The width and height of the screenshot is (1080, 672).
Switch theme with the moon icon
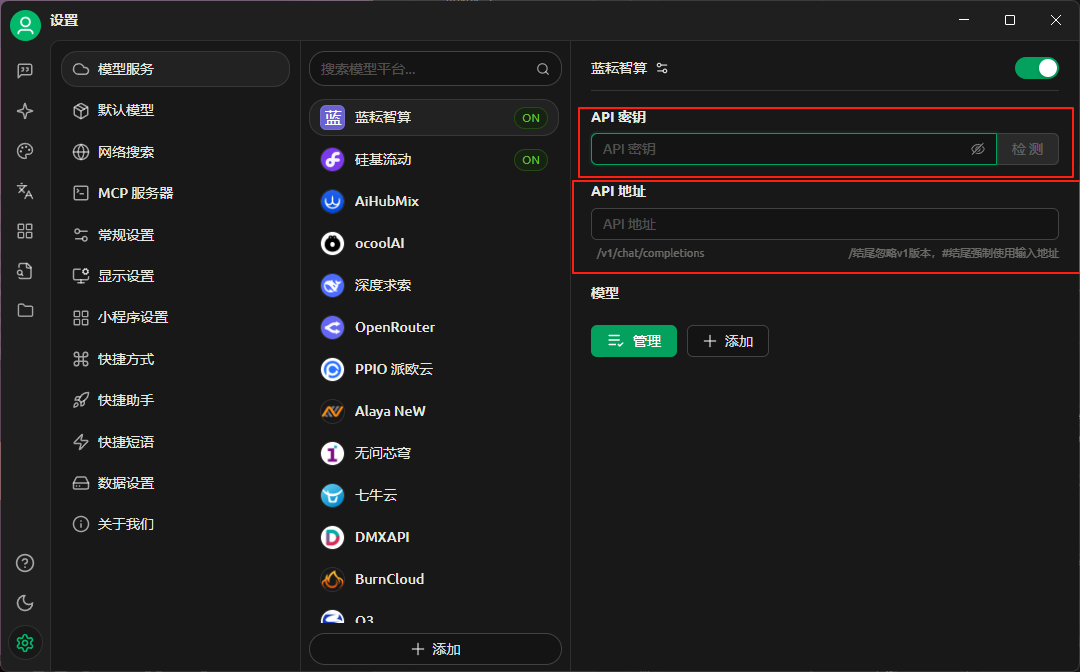pos(25,603)
